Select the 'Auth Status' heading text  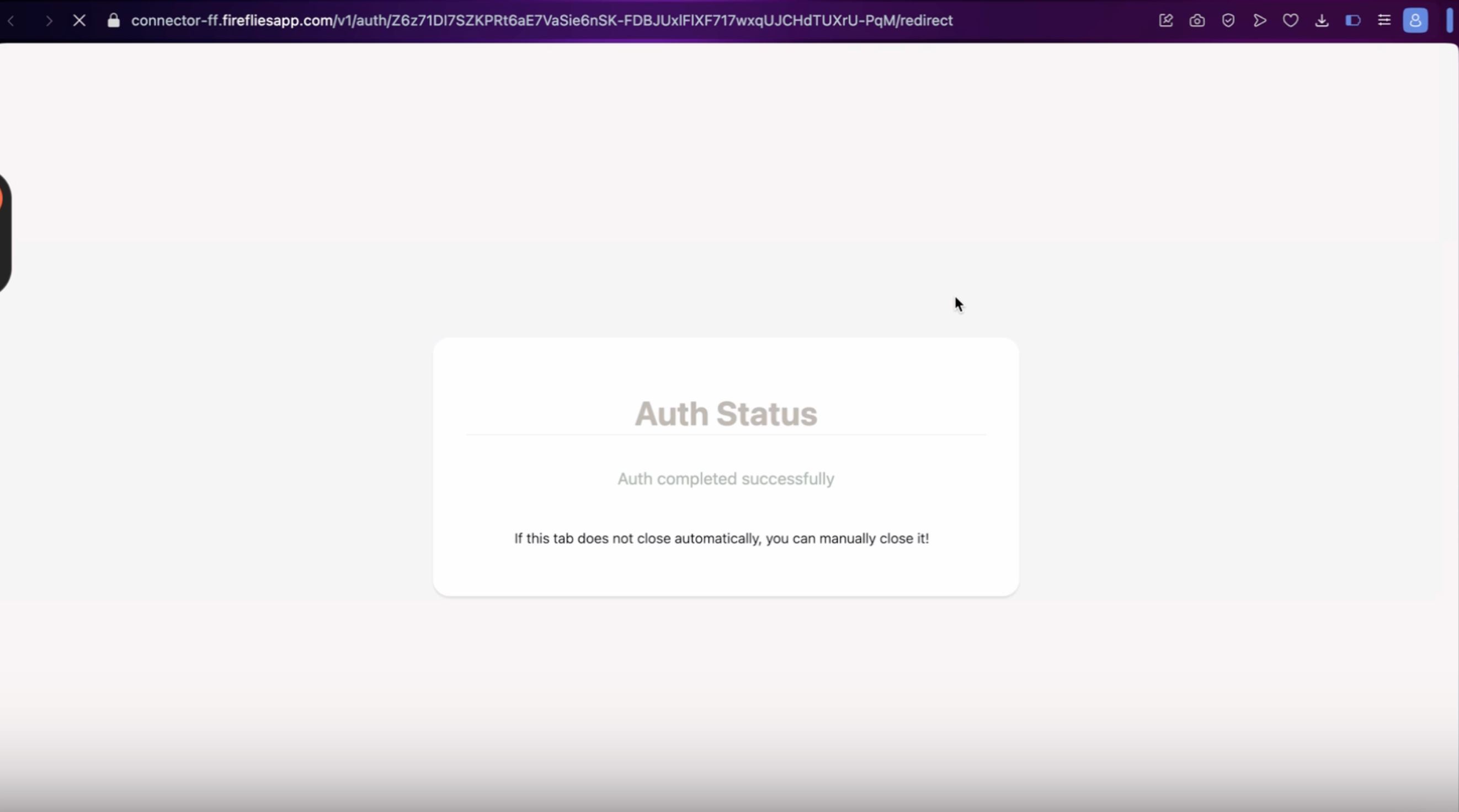tap(726, 413)
